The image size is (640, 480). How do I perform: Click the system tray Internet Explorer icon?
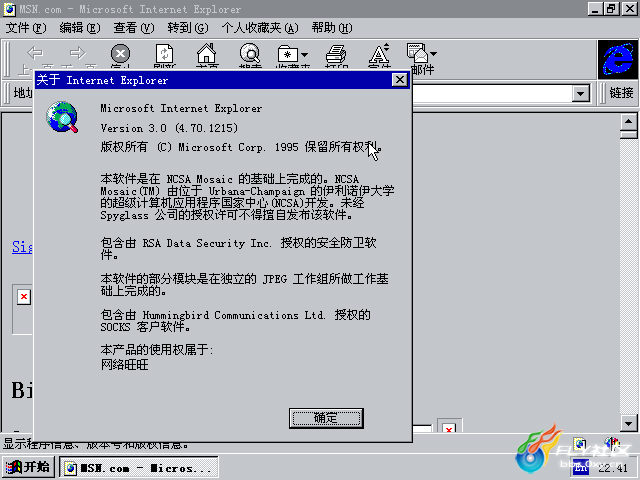point(580,444)
